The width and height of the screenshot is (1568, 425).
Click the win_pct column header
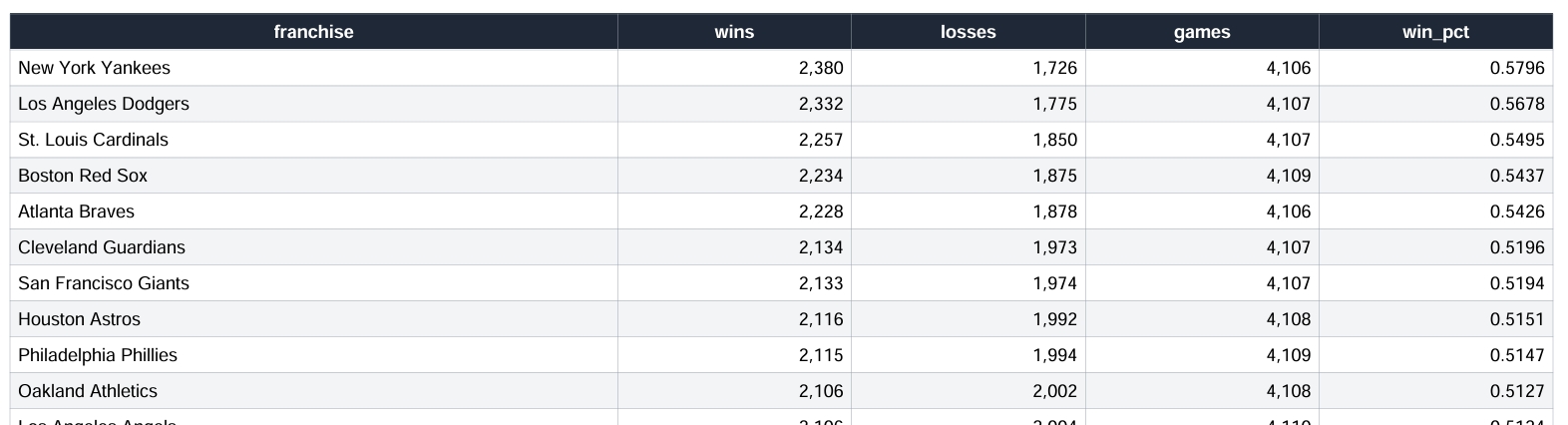click(x=1435, y=32)
